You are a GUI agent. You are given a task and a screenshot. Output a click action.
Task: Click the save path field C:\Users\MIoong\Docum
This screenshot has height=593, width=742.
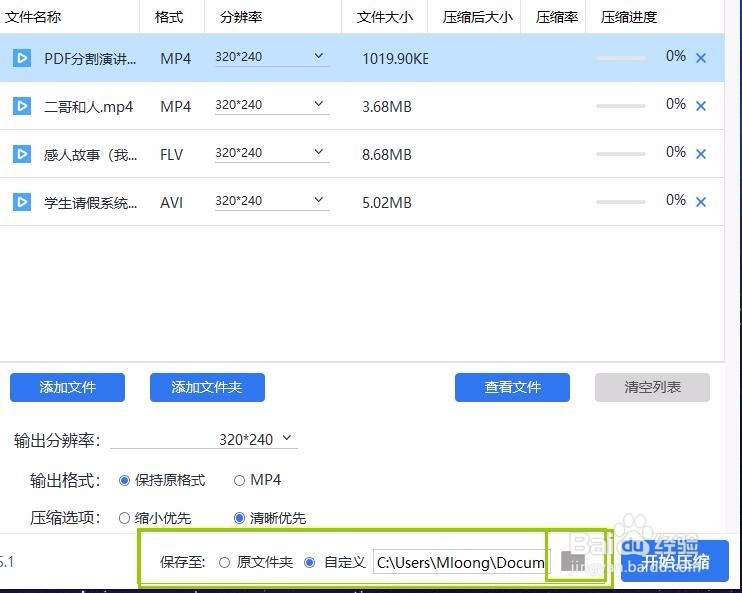[x=461, y=562]
